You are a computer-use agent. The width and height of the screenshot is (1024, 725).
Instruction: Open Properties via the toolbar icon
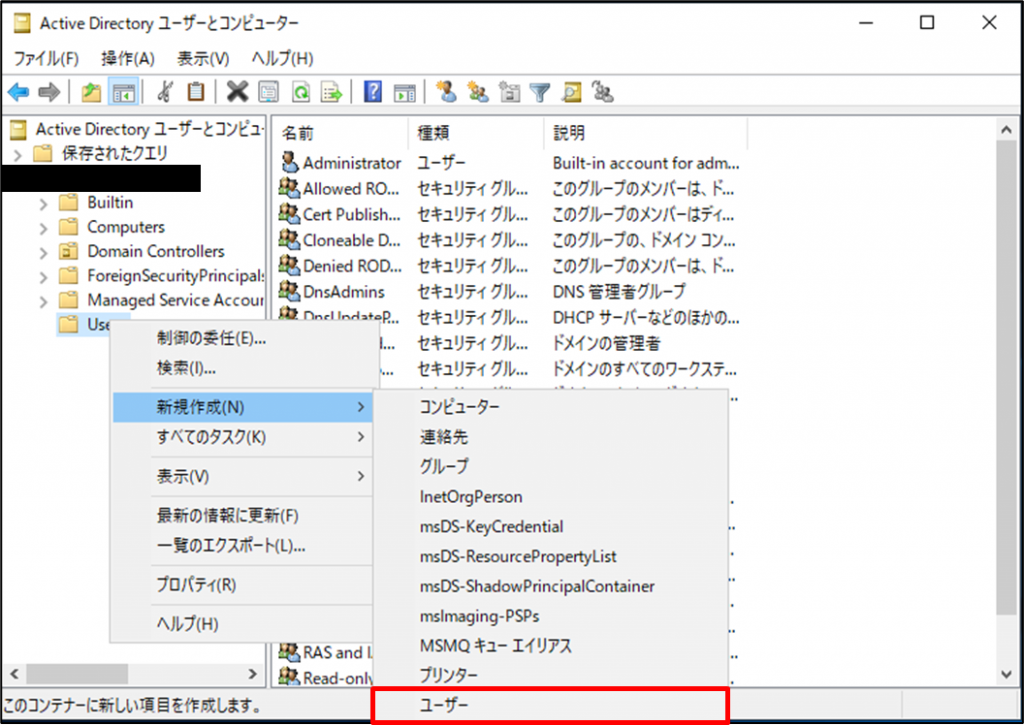(x=268, y=92)
